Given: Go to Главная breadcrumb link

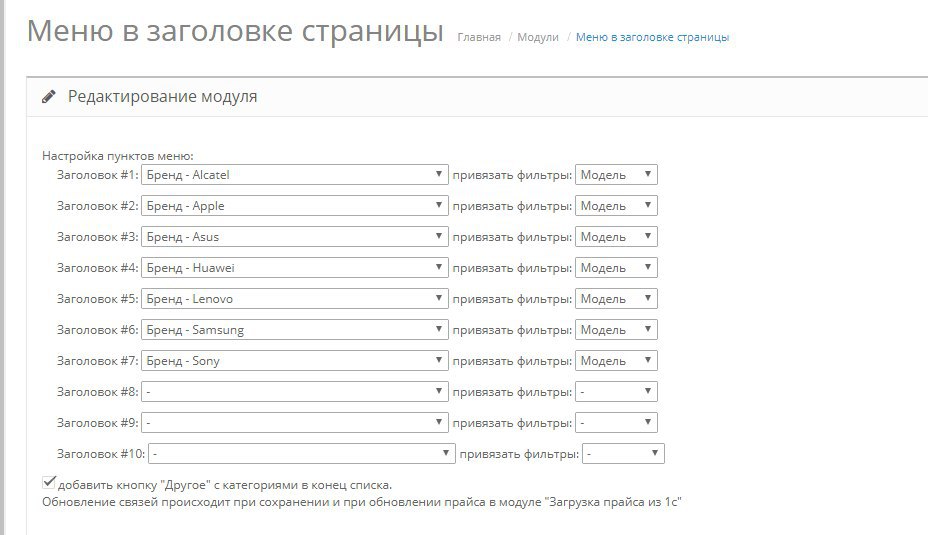Looking at the screenshot, I should (479, 37).
